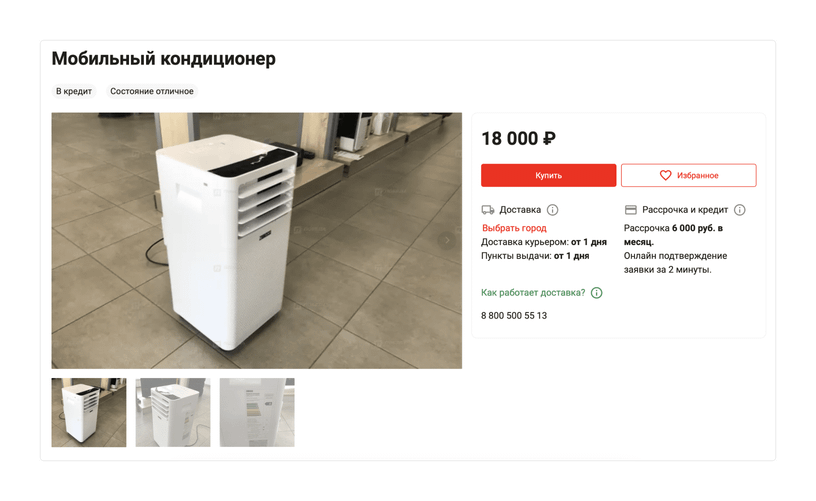Click the credit card icon

pyautogui.click(x=631, y=210)
